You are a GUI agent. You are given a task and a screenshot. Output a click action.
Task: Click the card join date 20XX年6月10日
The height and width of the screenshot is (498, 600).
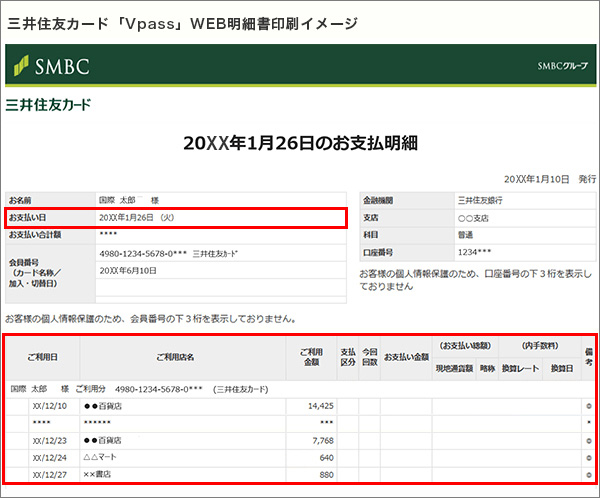point(128,271)
